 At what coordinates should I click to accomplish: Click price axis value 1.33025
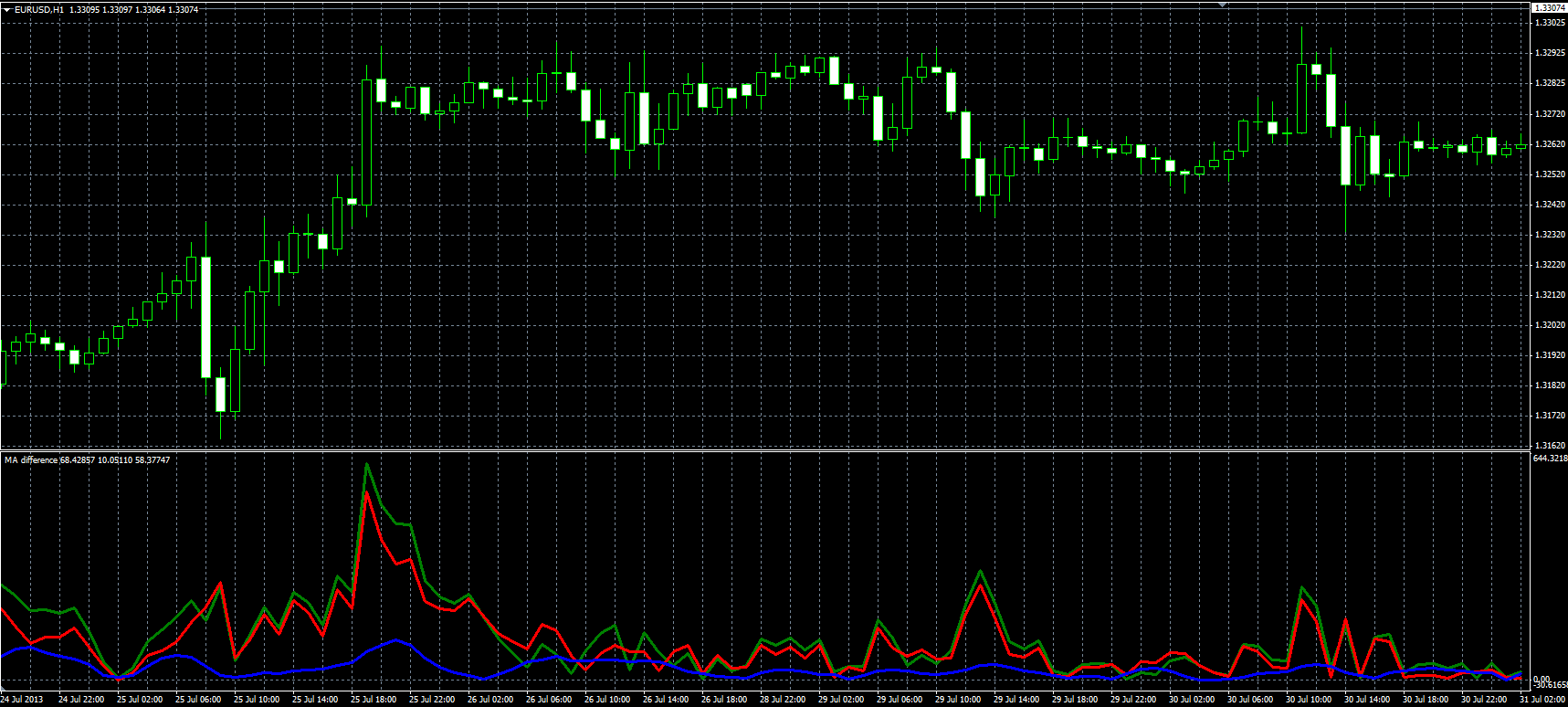[x=1551, y=22]
